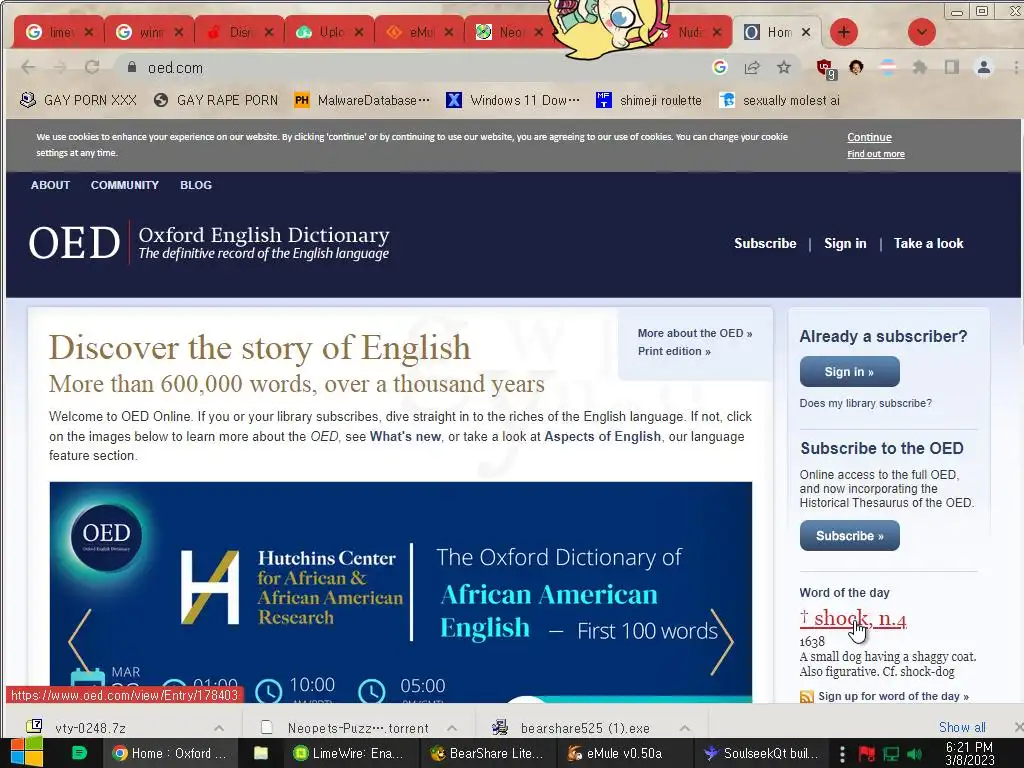Click 'Find out more' about cookies

[876, 154]
